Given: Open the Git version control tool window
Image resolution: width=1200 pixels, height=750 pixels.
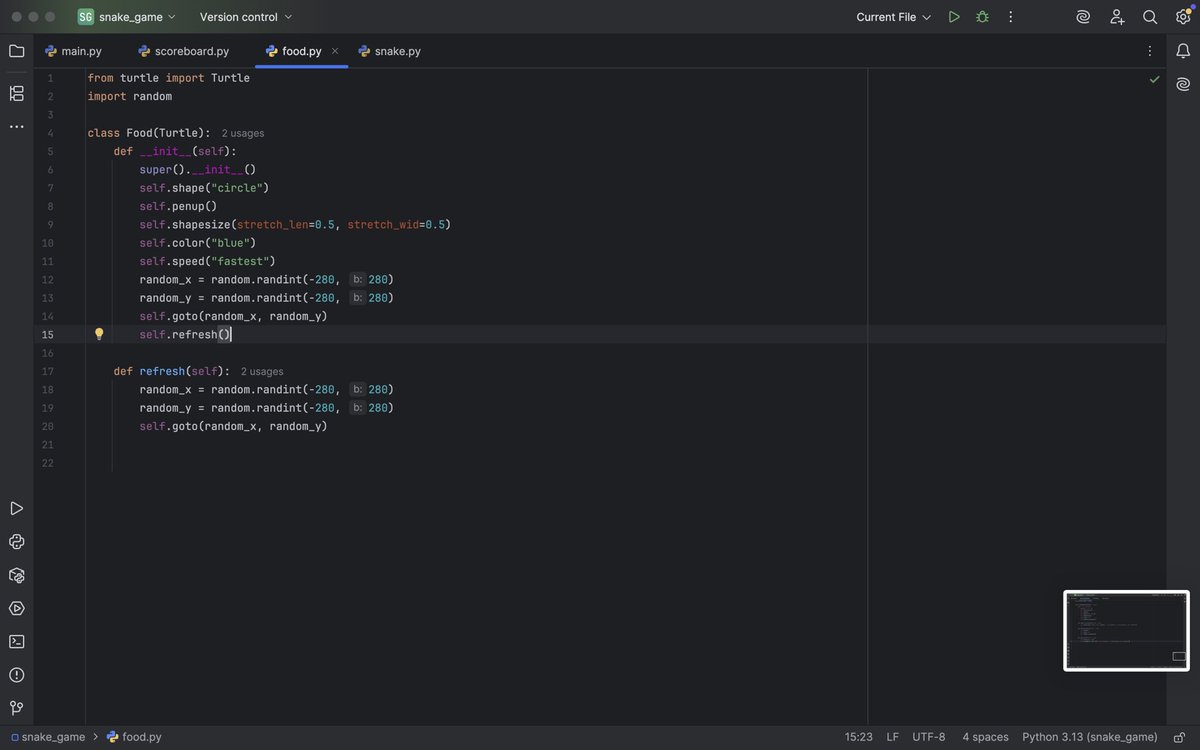Looking at the screenshot, I should (x=16, y=708).
